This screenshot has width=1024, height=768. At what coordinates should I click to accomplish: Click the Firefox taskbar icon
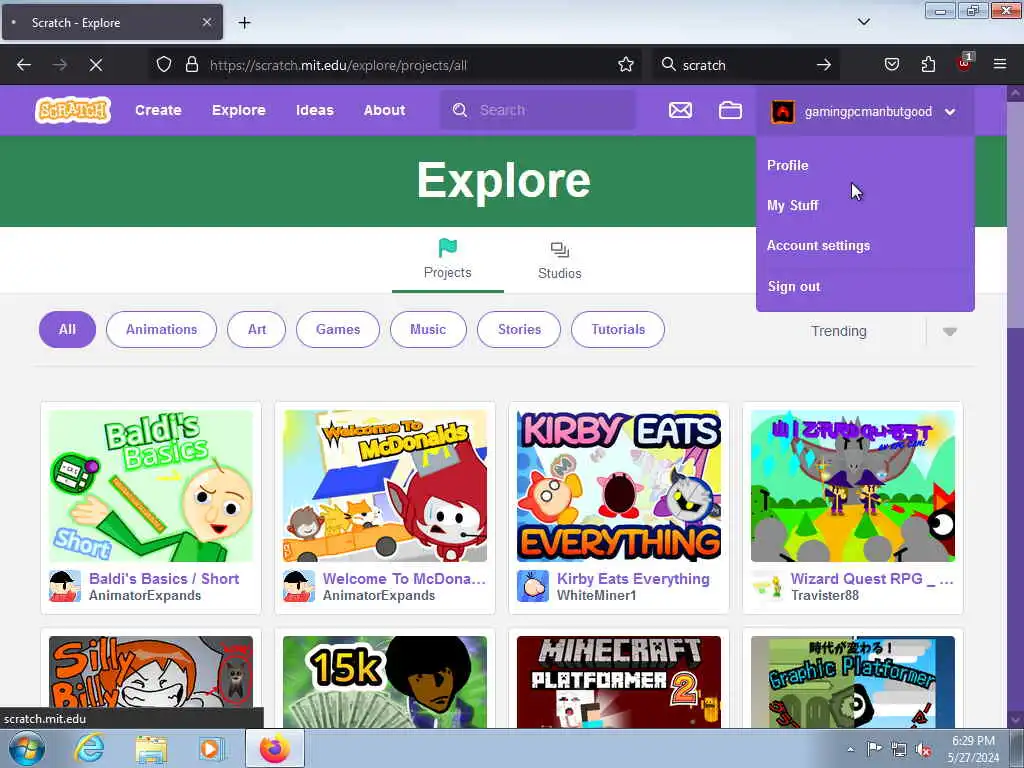275,748
